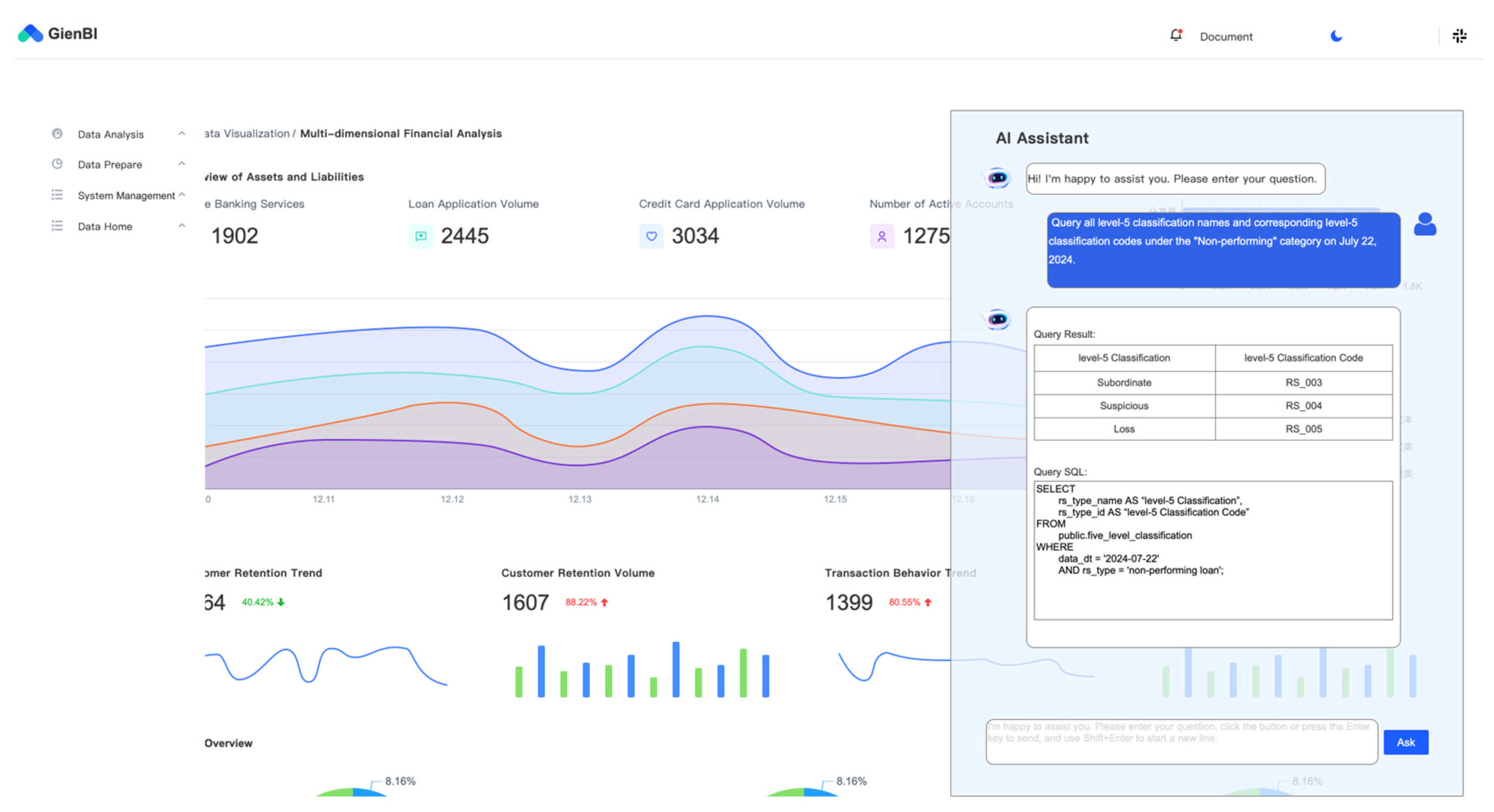The image size is (1494, 812).
Task: Toggle dark mode with moon icon
Action: pos(1336,36)
